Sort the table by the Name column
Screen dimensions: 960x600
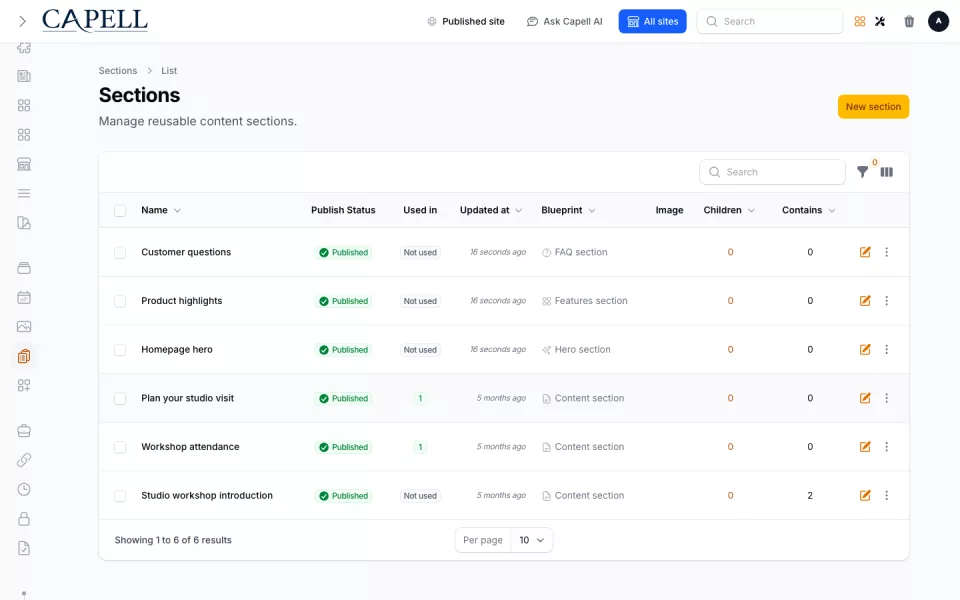pos(160,210)
